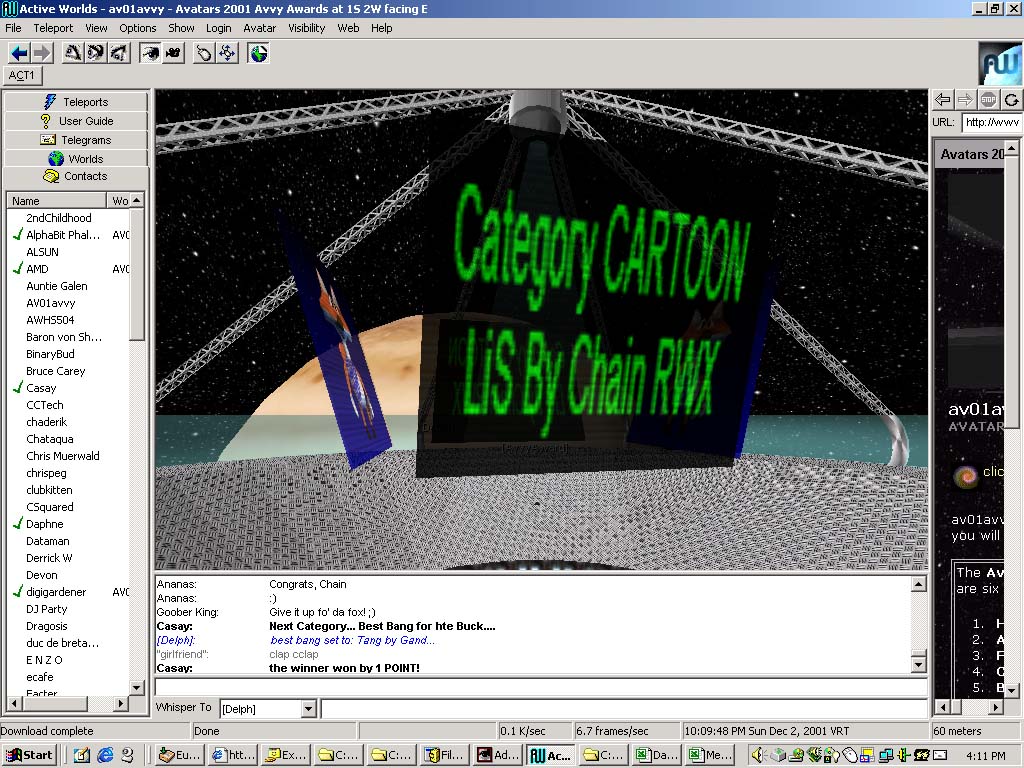Image resolution: width=1024 pixels, height=768 pixels.
Task: Click the four-arrow avatar movement icon
Action: click(x=228, y=53)
